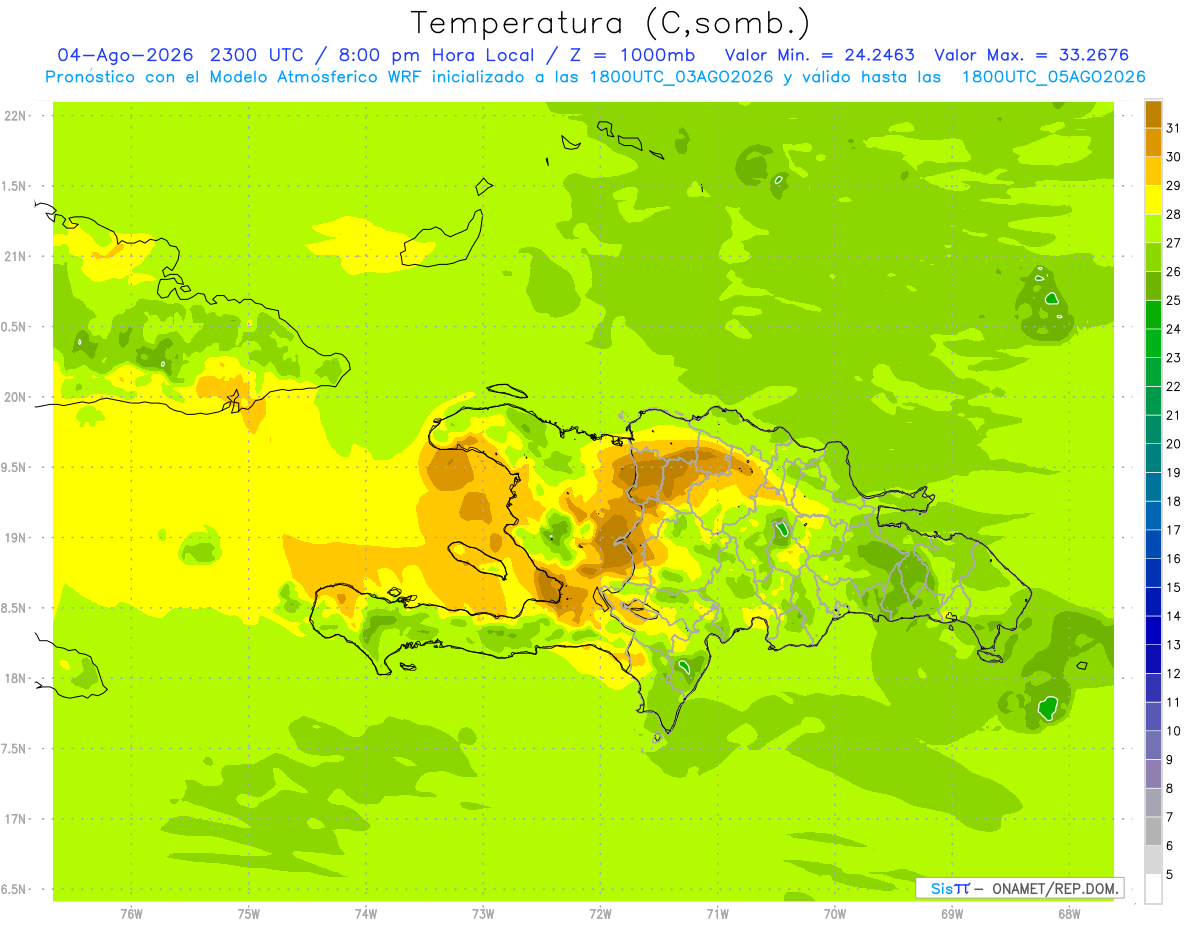Select the valid time "1800UTC_05AGO2026"
This screenshot has width=1200, height=927.
pyautogui.click(x=1053, y=77)
